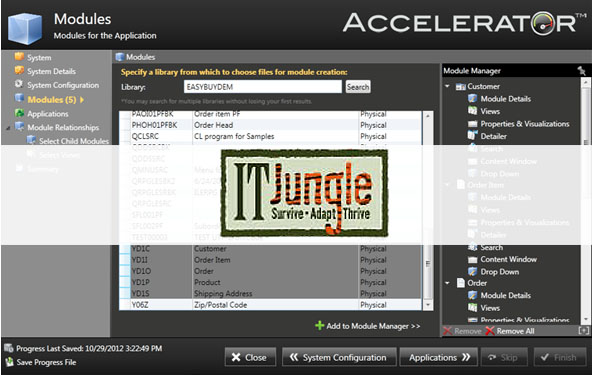The height and width of the screenshot is (375, 593).
Task: Click the Detailer icon under Customer
Action: (x=472, y=136)
